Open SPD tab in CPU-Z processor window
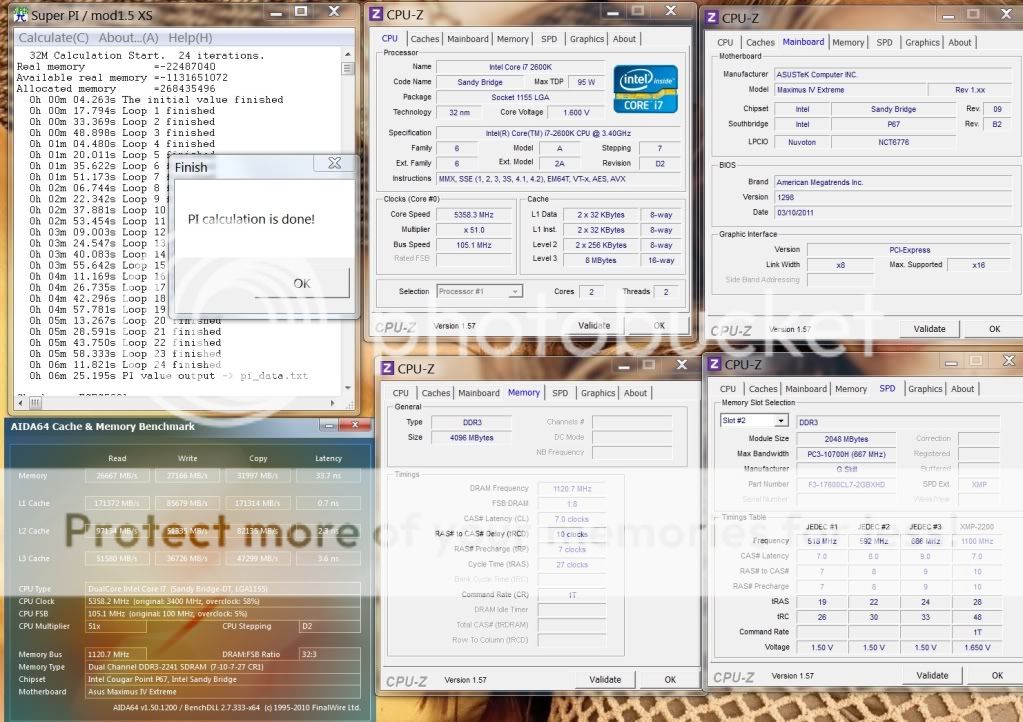The width and height of the screenshot is (1023, 722). 549,39
